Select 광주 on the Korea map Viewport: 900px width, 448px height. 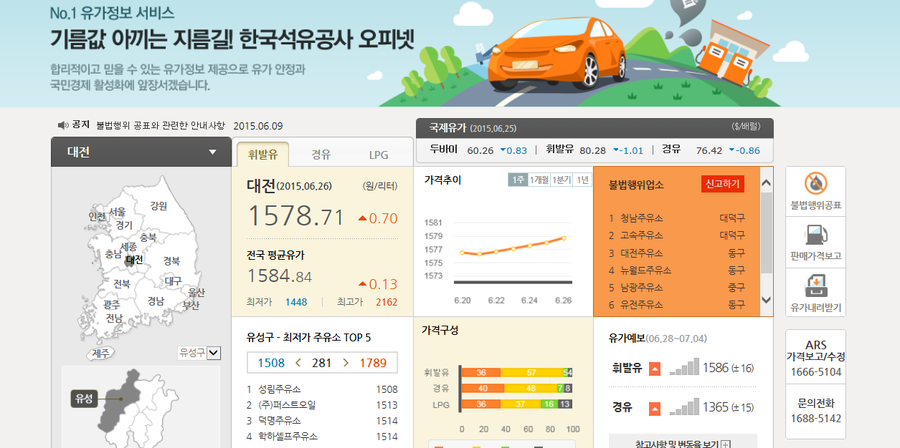point(111,305)
